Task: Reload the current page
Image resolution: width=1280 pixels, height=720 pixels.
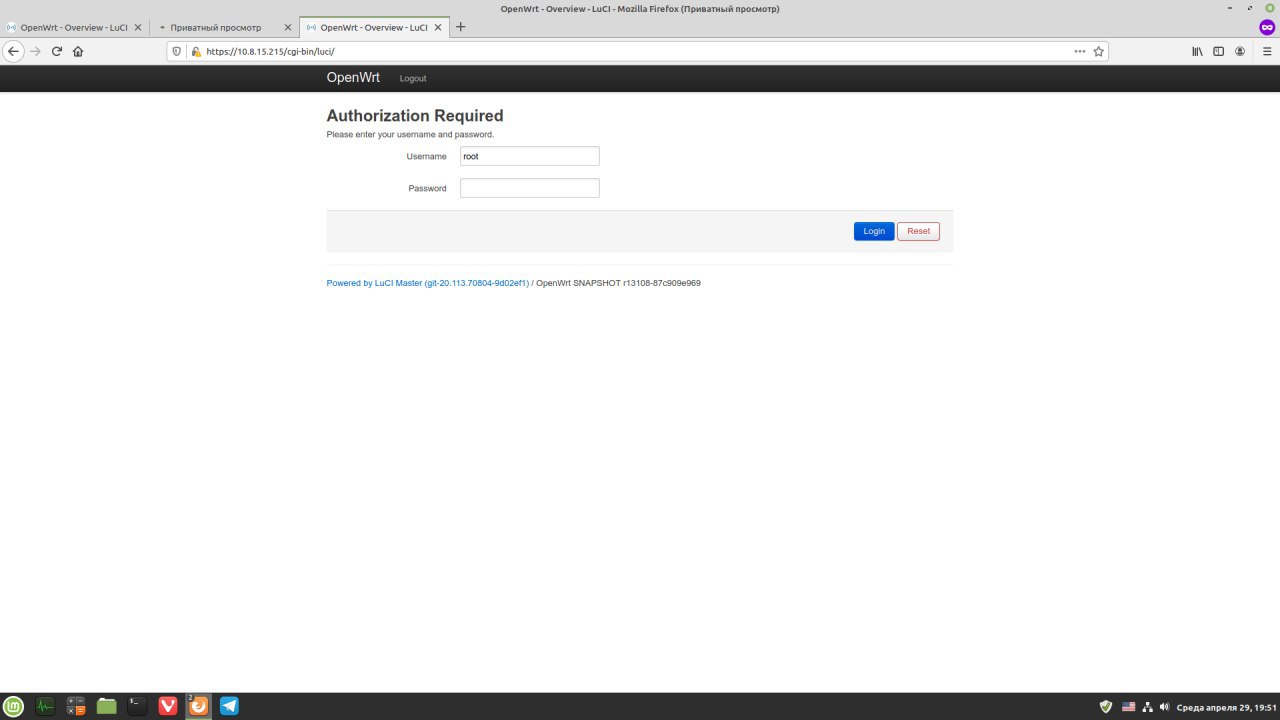Action: coord(57,51)
